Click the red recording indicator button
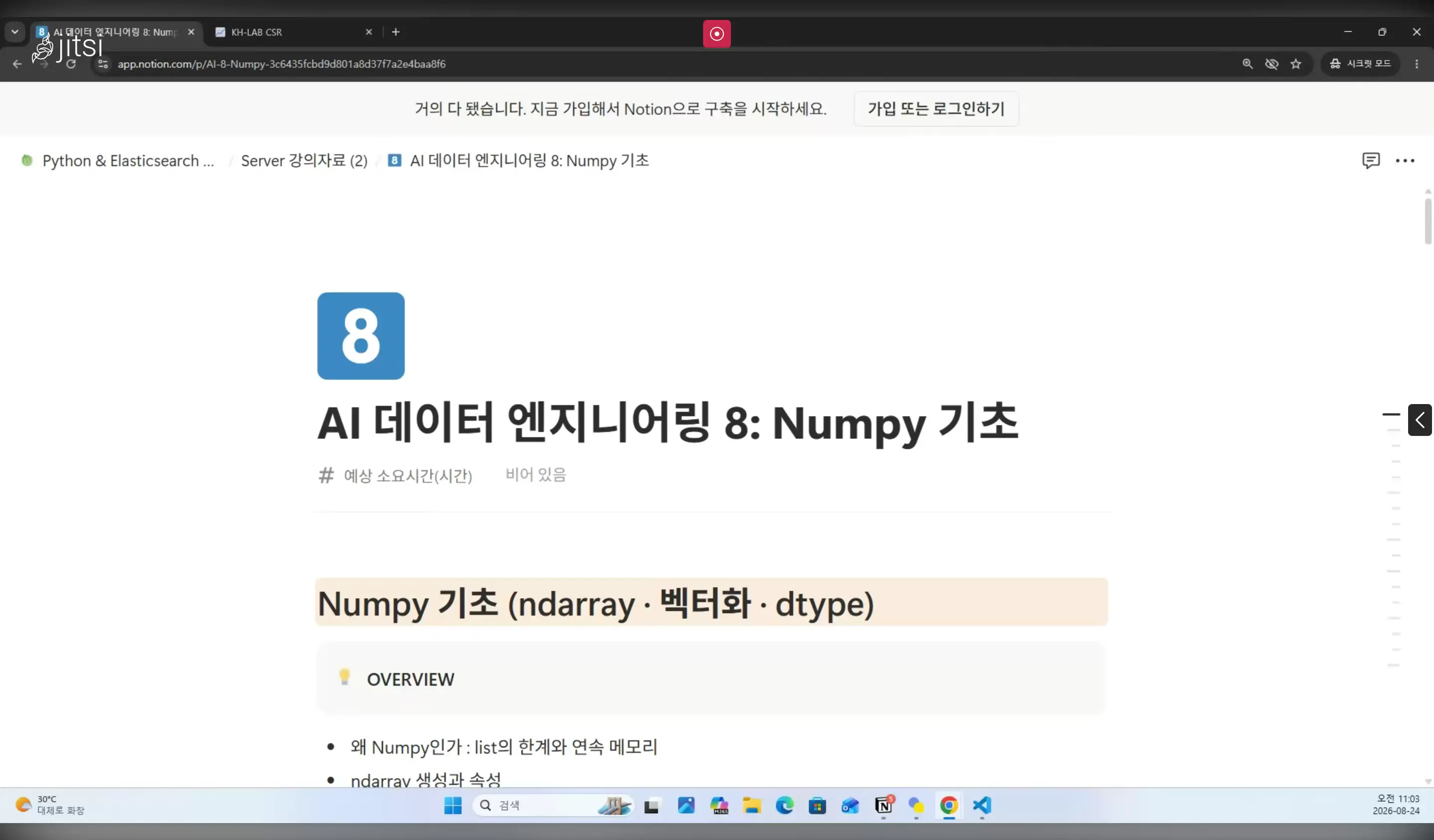This screenshot has height=840, width=1434. [717, 33]
